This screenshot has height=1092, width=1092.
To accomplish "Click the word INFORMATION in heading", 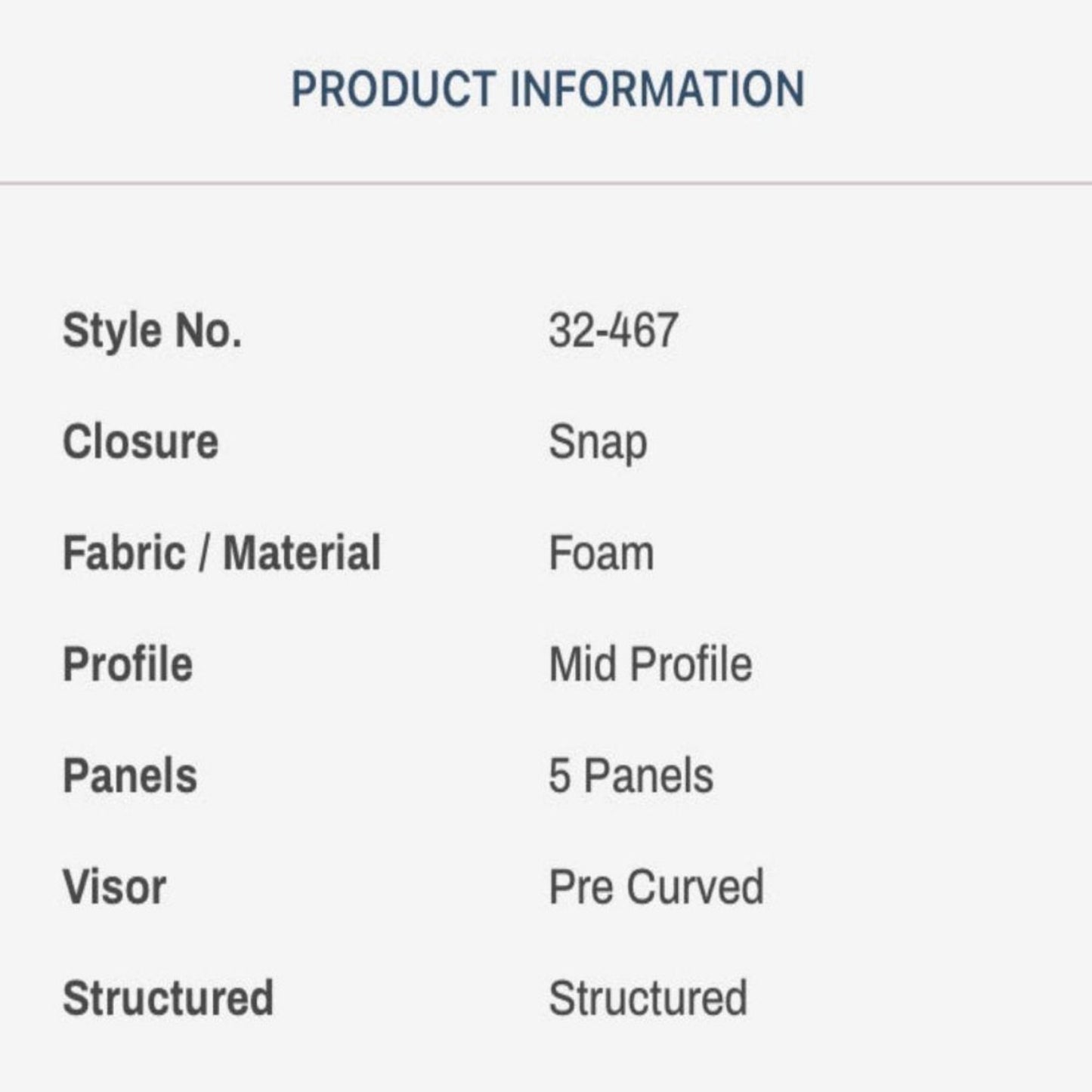I will [x=657, y=89].
